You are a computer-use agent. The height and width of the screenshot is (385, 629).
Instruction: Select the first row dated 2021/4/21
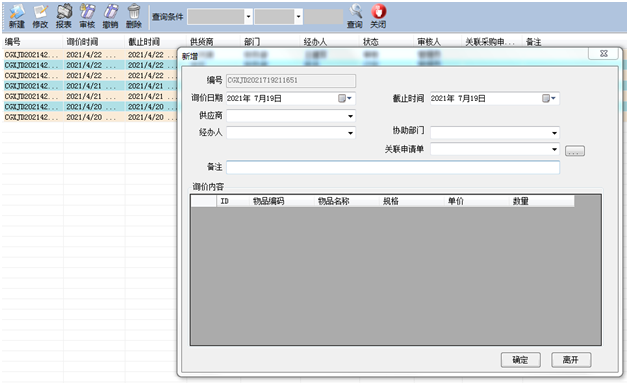pos(89,86)
